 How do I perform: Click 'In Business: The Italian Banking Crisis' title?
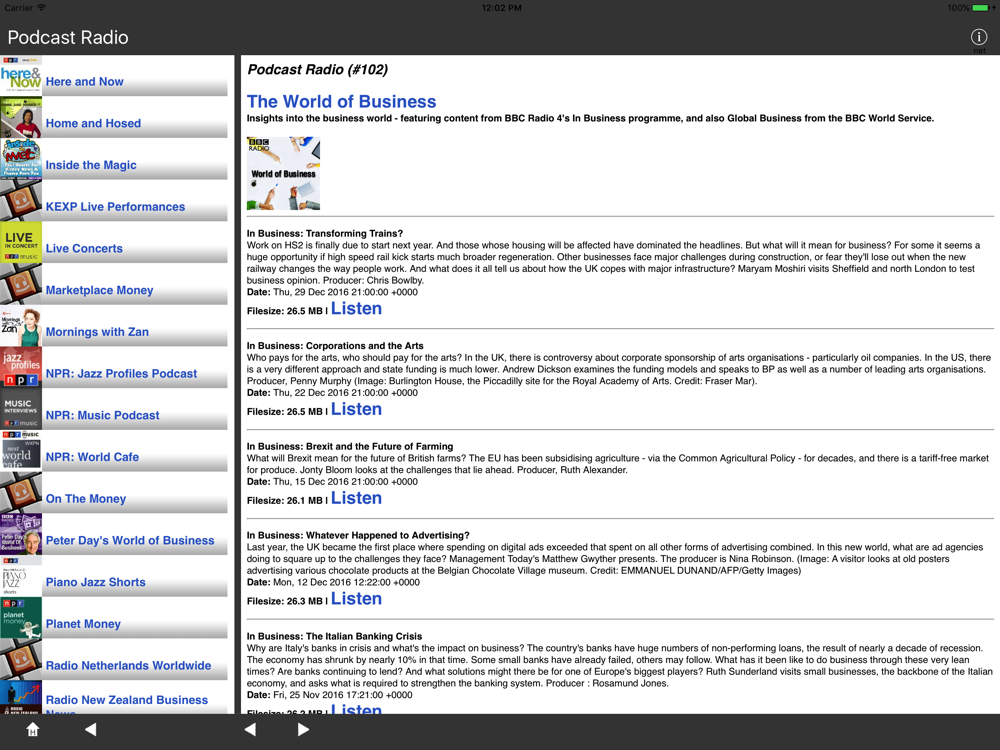tap(334, 636)
